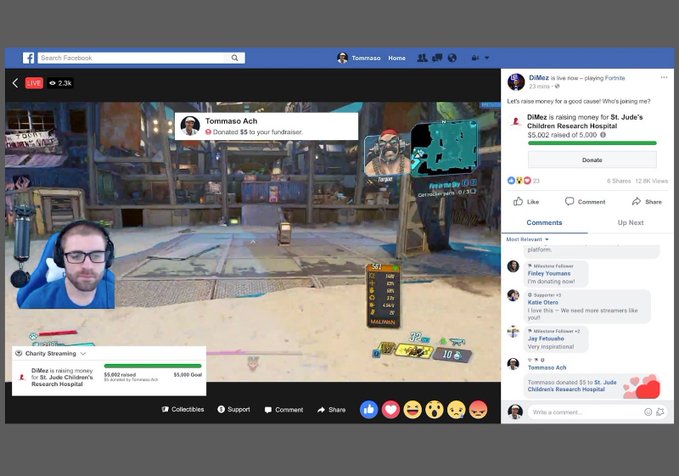Image resolution: width=679 pixels, height=476 pixels.
Task: React with the blue Like thumb
Action: (x=369, y=409)
